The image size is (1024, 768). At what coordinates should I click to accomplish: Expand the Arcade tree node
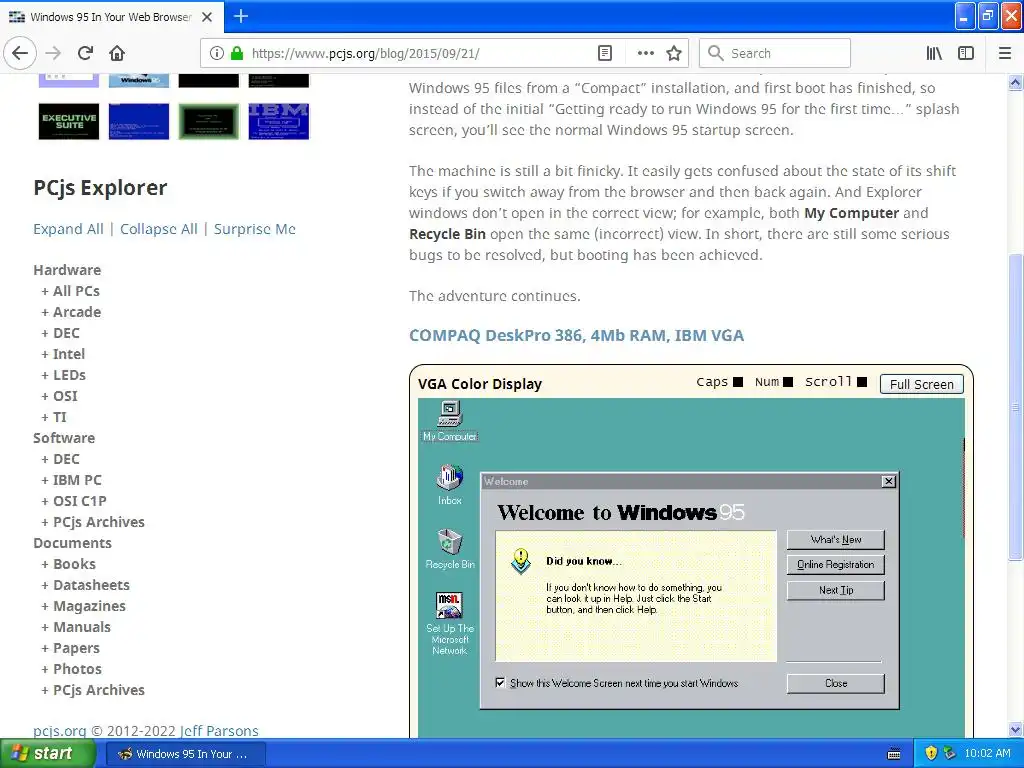71,312
